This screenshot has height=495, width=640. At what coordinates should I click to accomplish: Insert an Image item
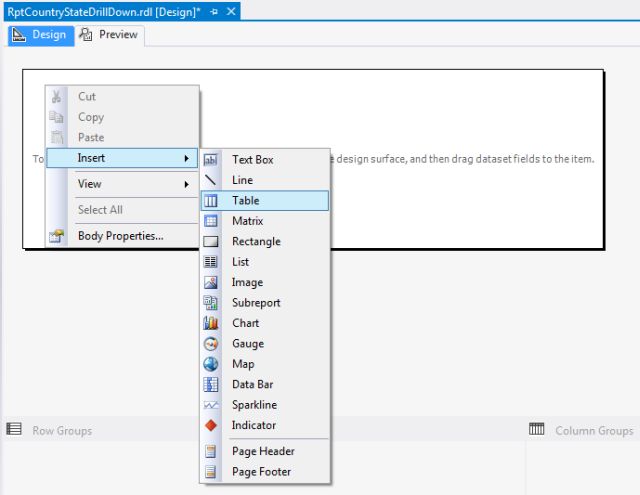(x=265, y=282)
